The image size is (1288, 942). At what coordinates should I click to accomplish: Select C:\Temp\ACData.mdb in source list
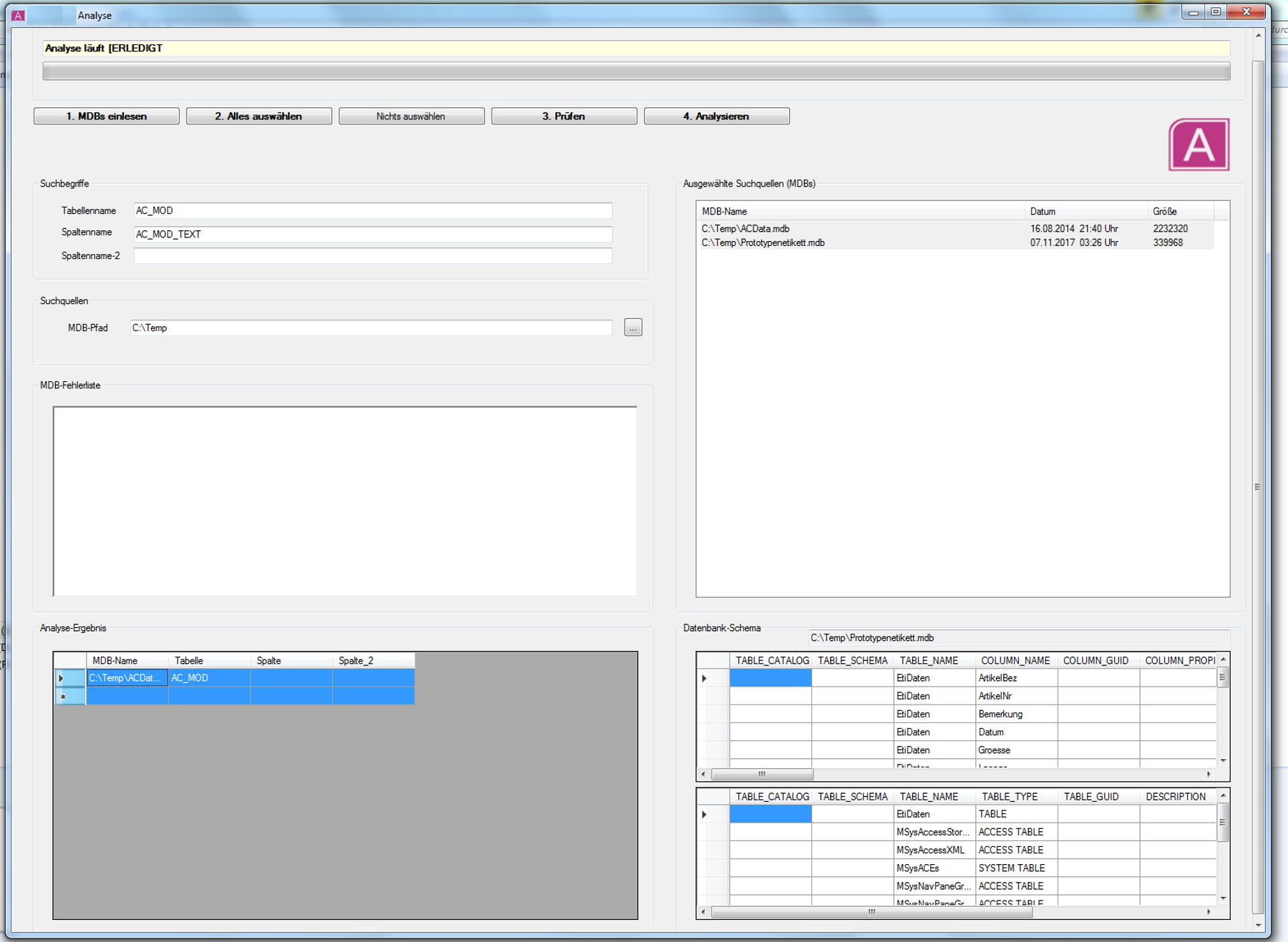click(x=746, y=228)
